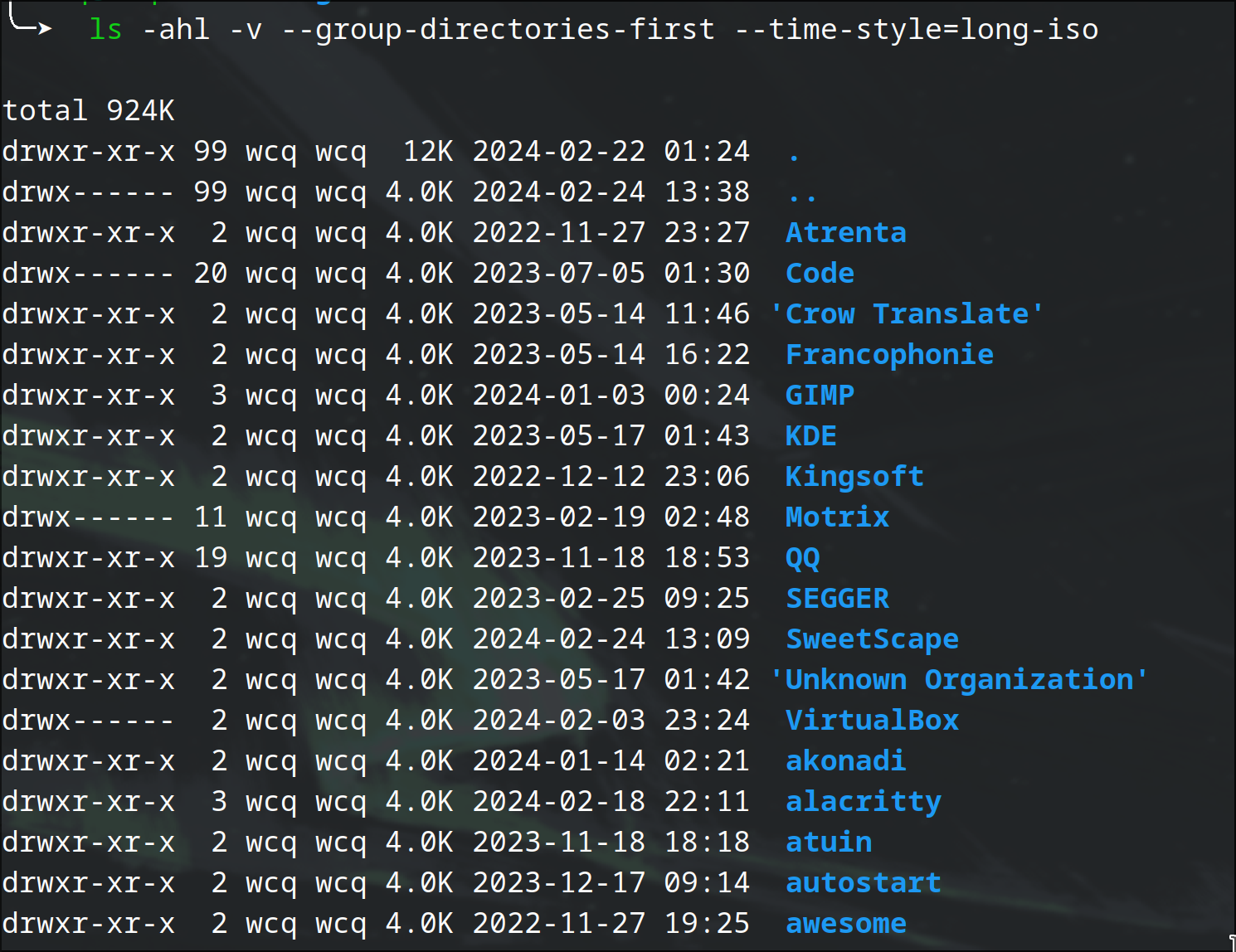This screenshot has width=1236, height=952.
Task: Click the 12K size value
Action: [x=428, y=151]
